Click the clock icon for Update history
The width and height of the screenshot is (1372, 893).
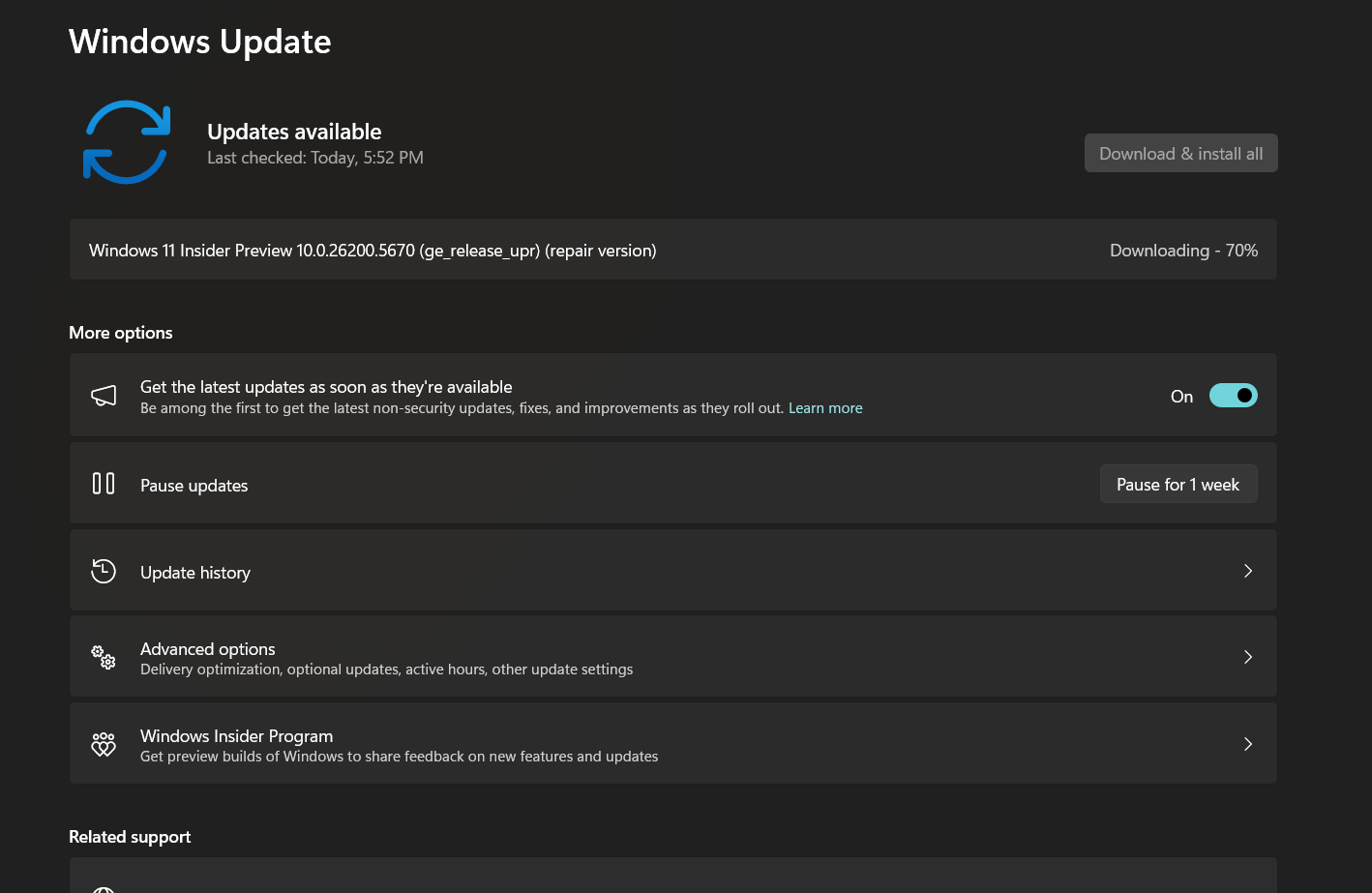coord(104,571)
